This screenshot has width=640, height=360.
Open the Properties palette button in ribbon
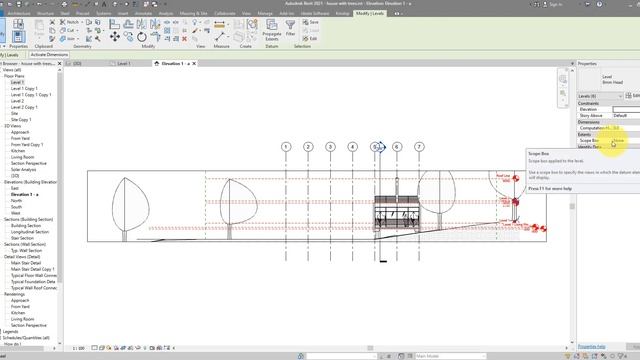[18, 37]
